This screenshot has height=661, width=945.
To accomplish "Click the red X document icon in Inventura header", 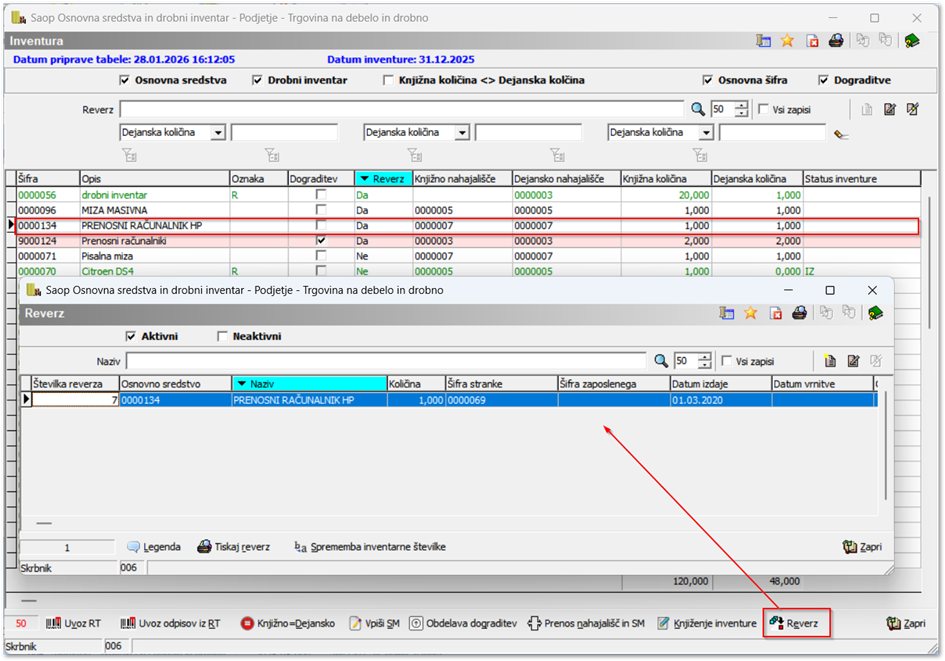I will tap(812, 41).
